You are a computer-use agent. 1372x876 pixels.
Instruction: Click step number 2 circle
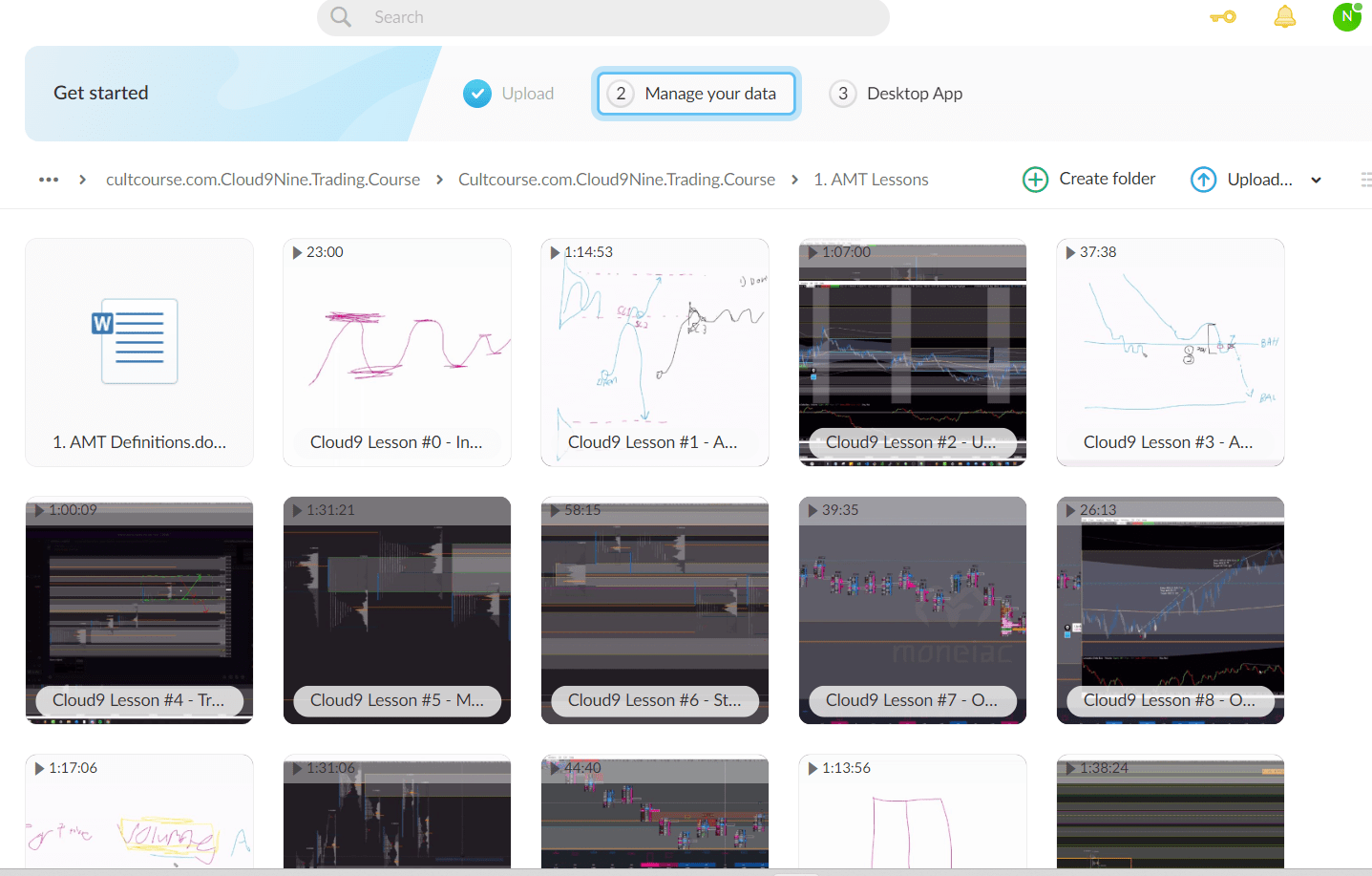(621, 94)
